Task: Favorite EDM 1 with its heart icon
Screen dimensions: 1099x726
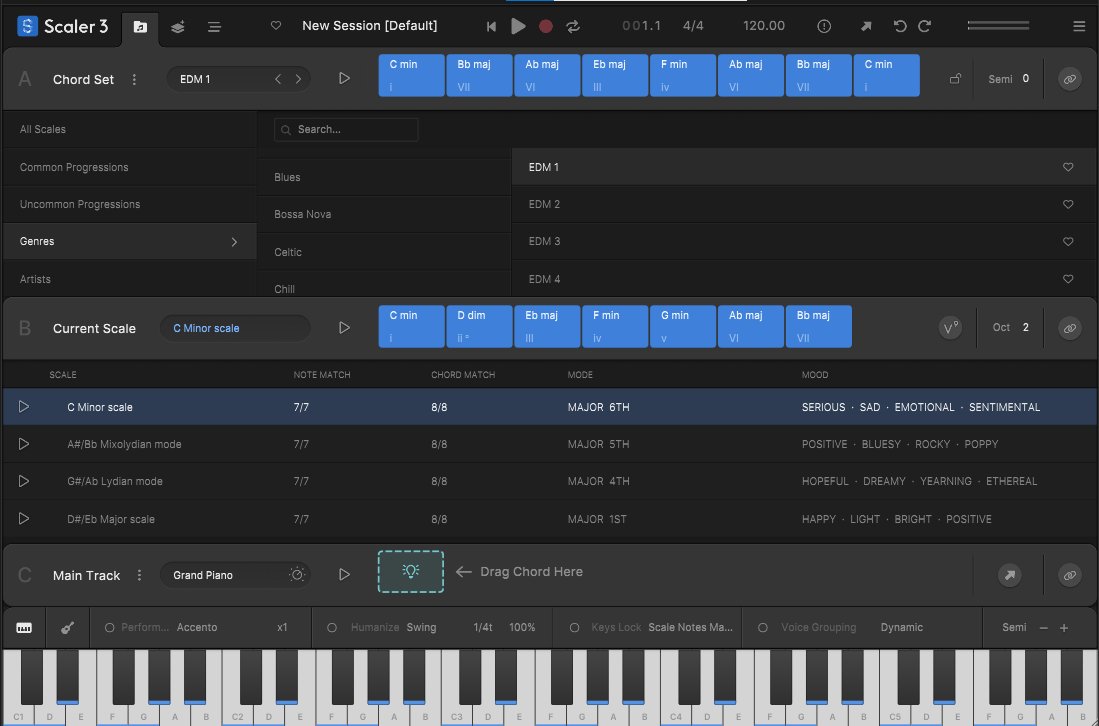Action: point(1068,167)
